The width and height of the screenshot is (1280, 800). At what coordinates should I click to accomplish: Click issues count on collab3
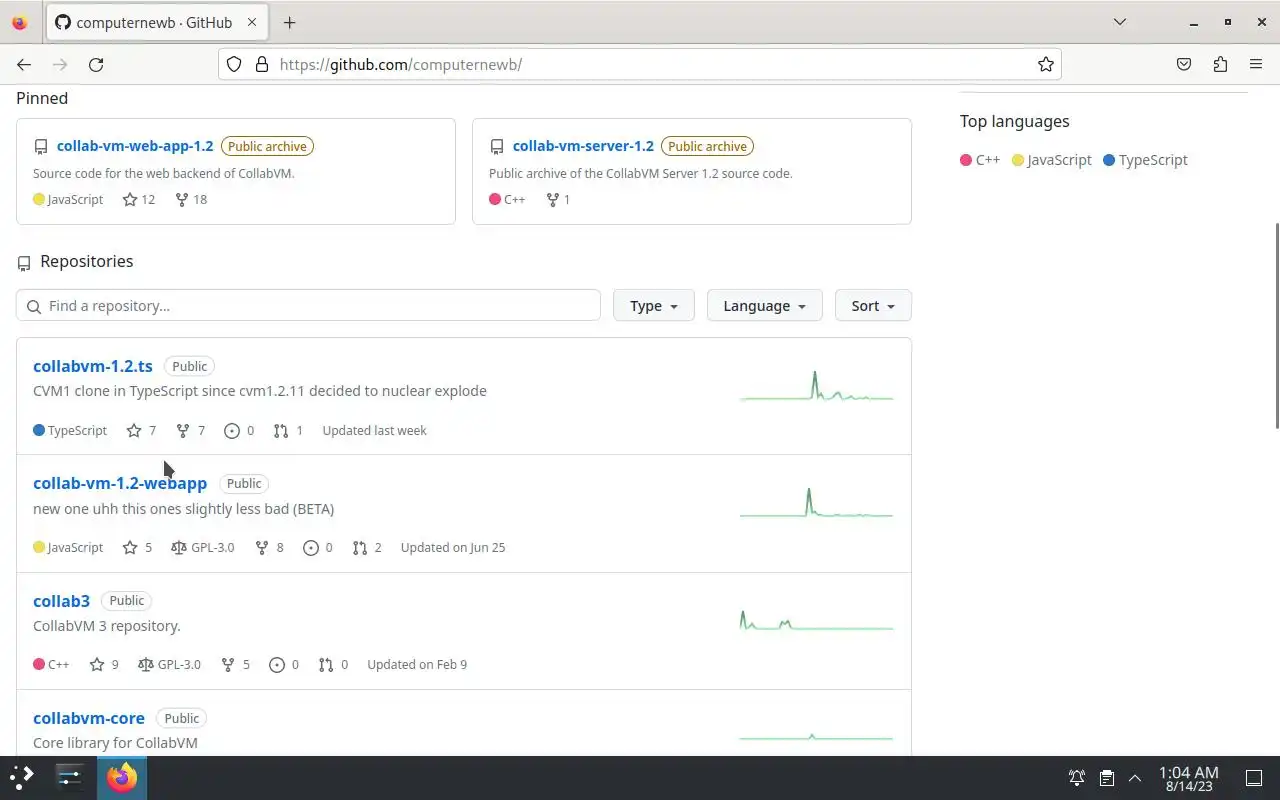point(284,664)
